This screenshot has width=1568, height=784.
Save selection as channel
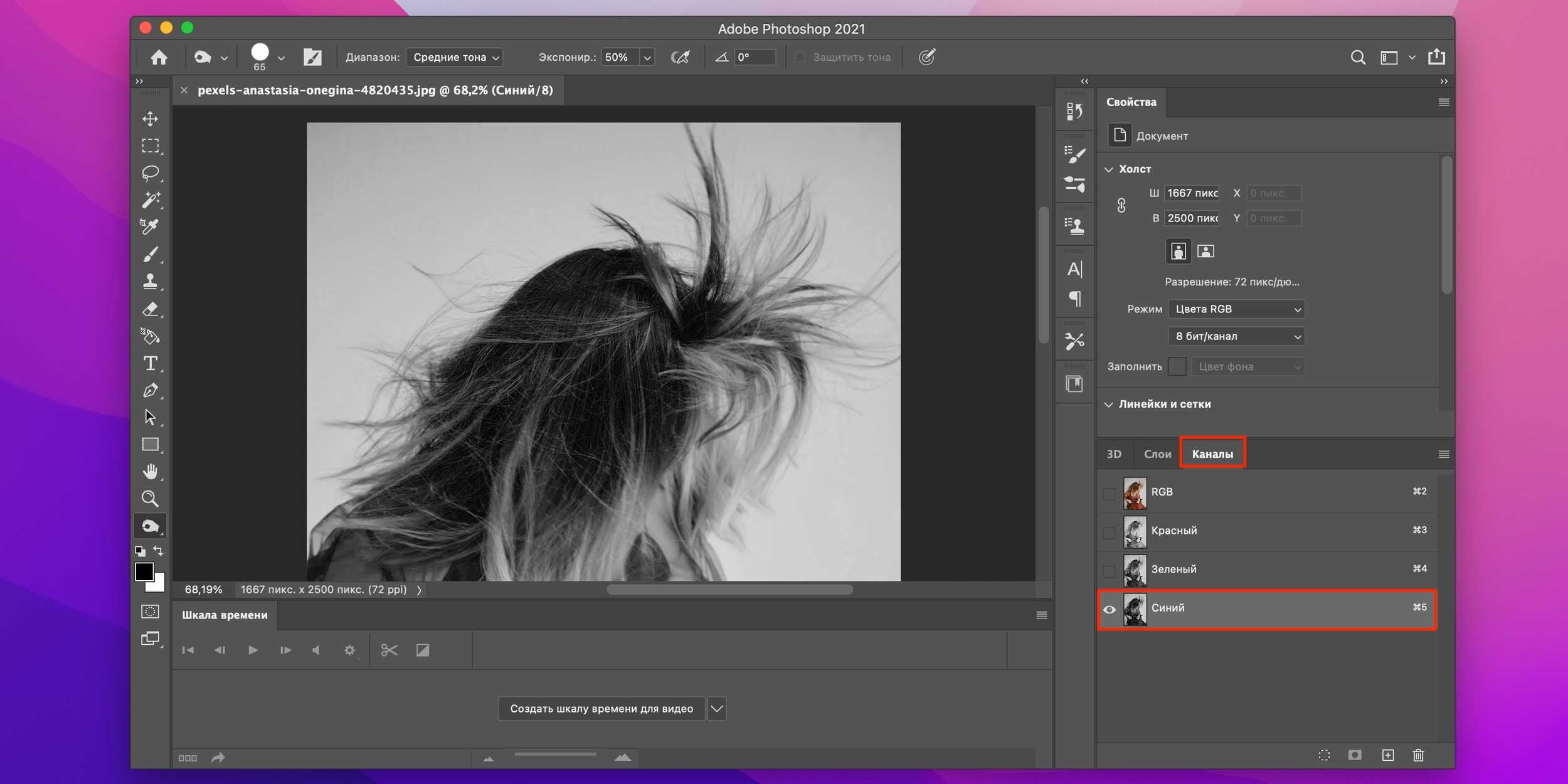1355,755
